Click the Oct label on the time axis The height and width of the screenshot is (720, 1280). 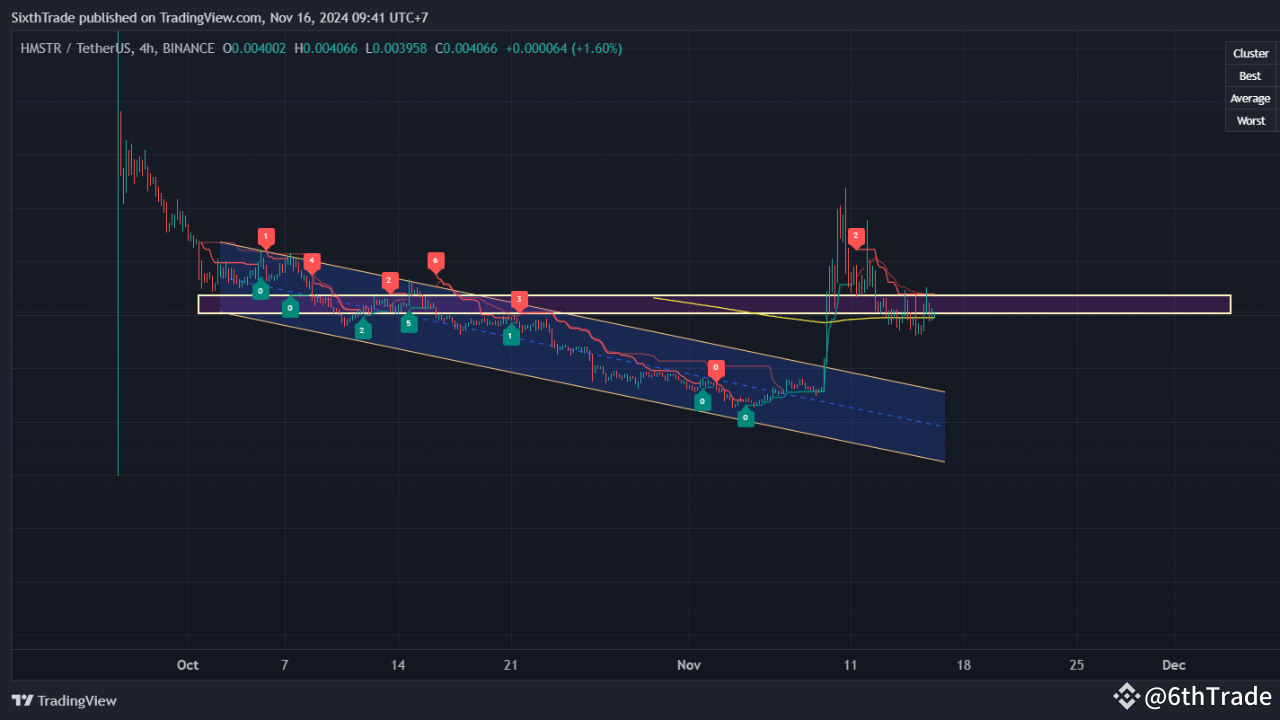pyautogui.click(x=187, y=665)
